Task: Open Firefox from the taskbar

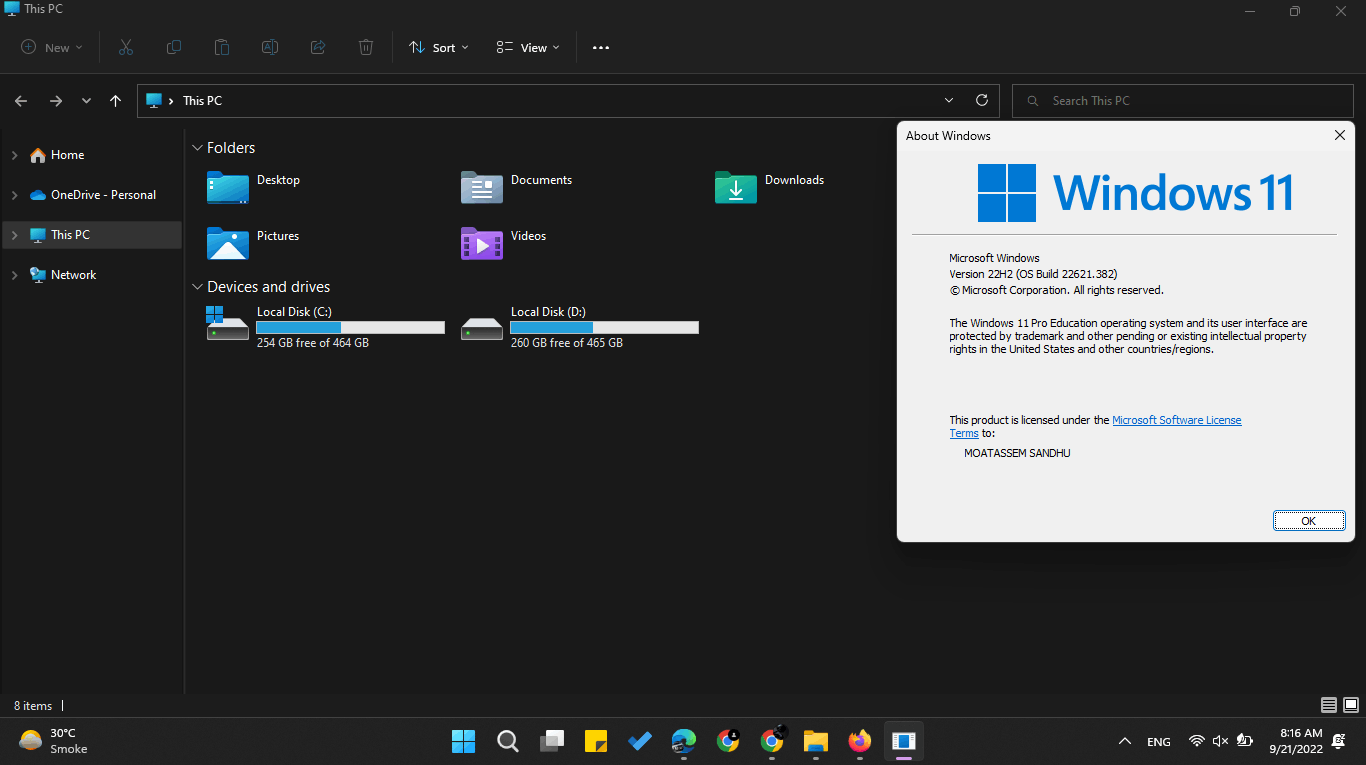Action: coord(859,741)
